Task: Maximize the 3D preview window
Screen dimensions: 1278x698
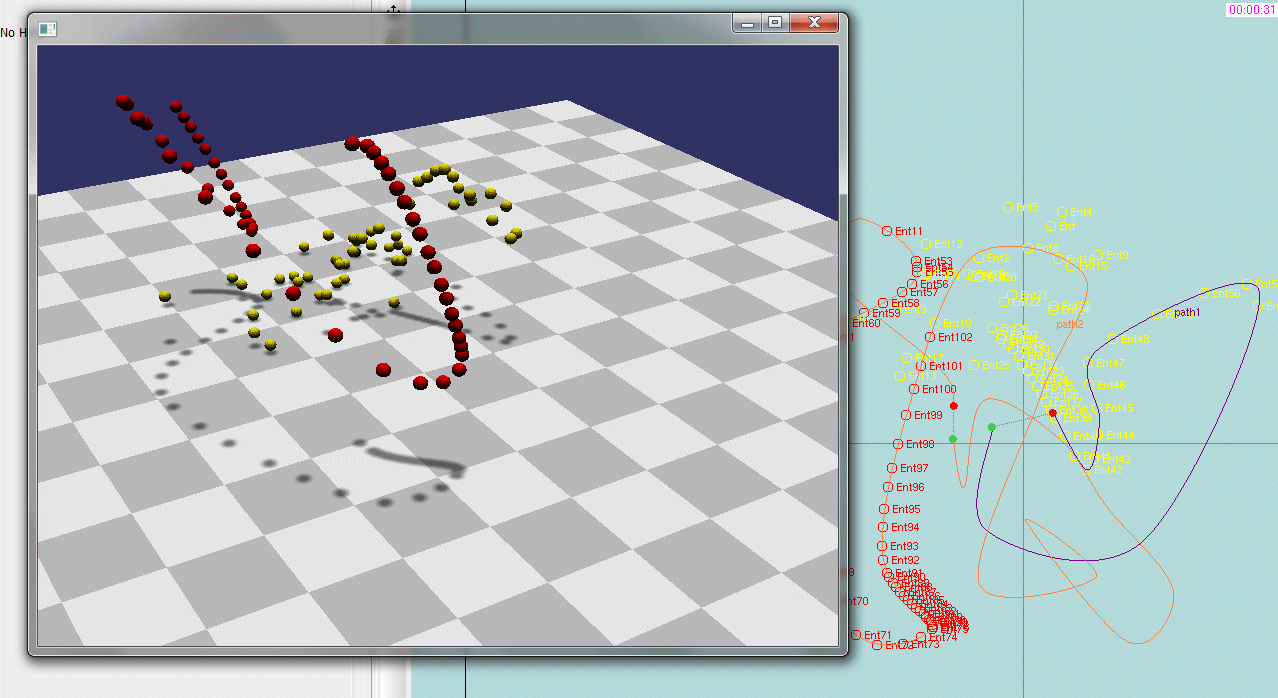Action: (x=774, y=23)
